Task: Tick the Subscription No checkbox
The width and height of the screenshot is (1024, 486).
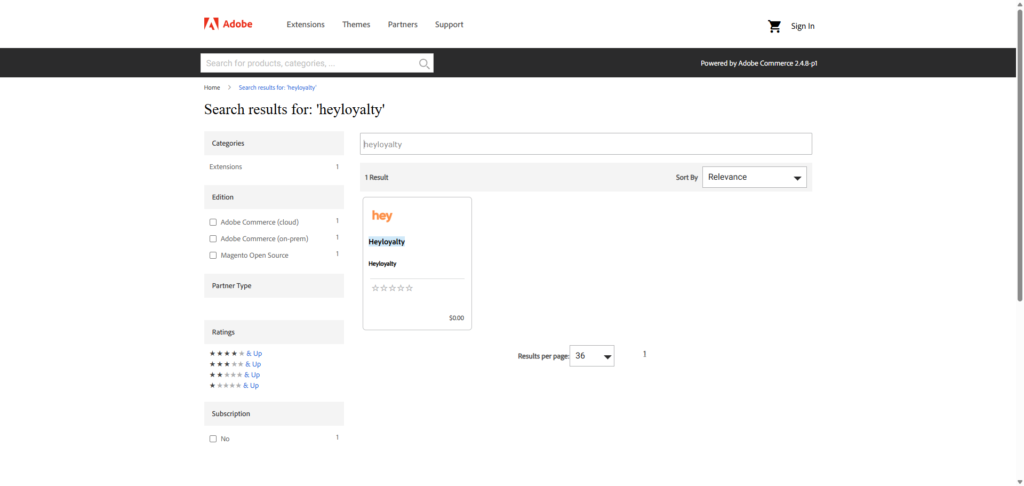Action: [x=213, y=439]
